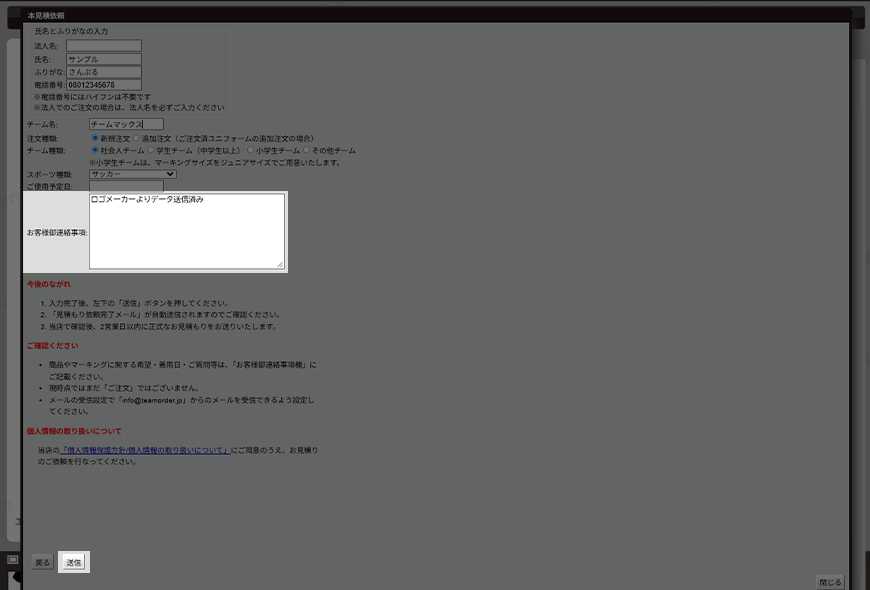
Task: Click the textarea resize handle corner
Action: (280, 265)
